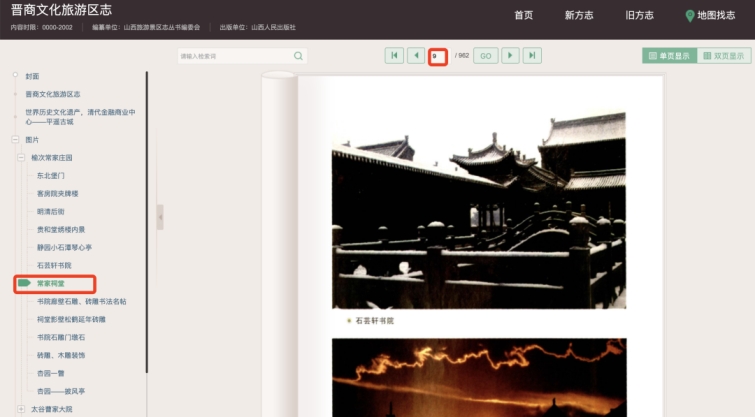Screen dimensions: 755x417
Task: Jump to the last page button
Action: pyautogui.click(x=532, y=56)
